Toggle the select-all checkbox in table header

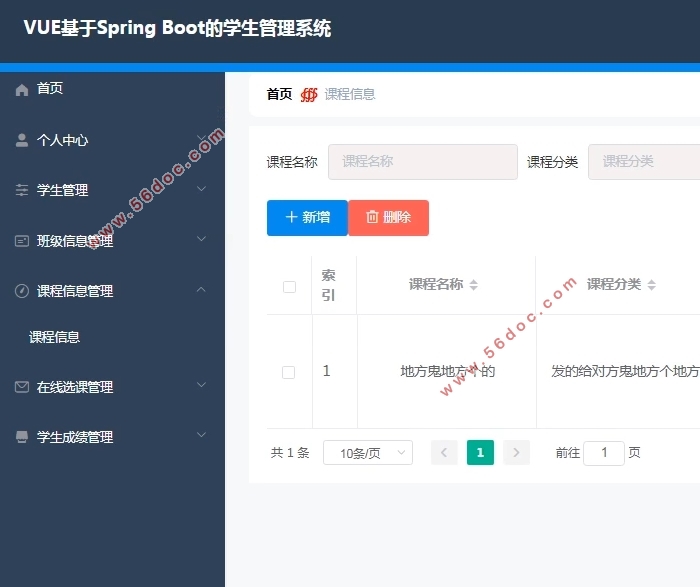click(289, 287)
